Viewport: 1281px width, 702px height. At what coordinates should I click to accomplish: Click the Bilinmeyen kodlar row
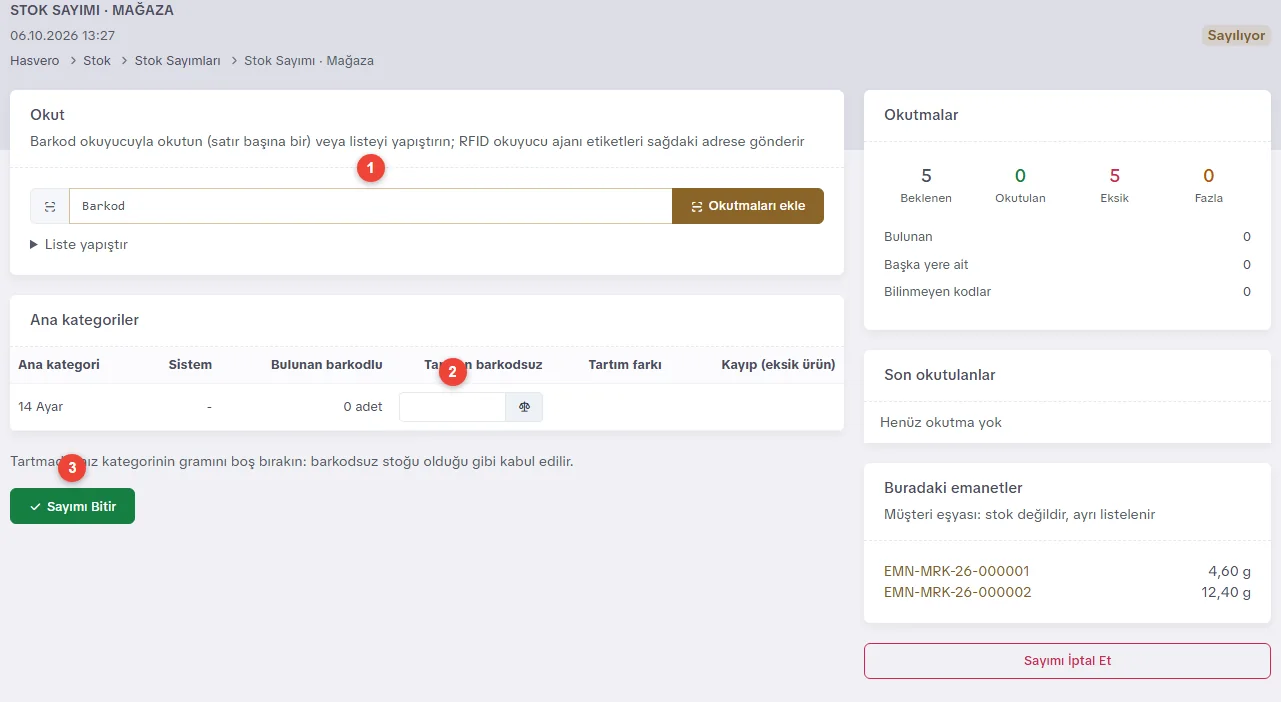coord(1067,292)
